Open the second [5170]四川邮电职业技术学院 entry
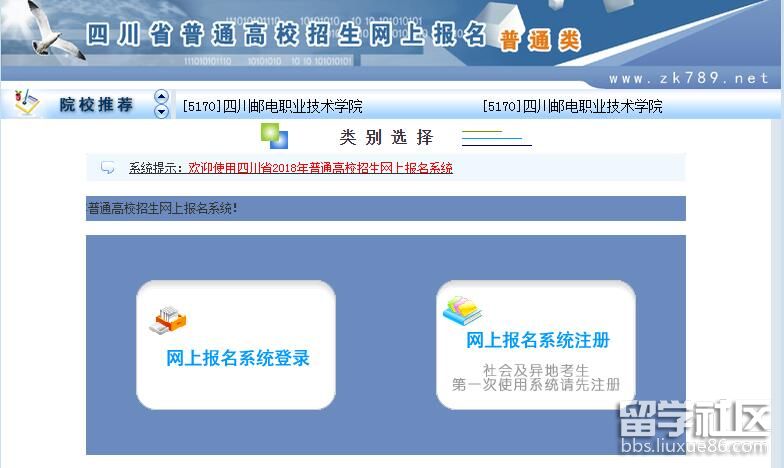Viewport: 784px width, 468px height. pyautogui.click(x=572, y=106)
